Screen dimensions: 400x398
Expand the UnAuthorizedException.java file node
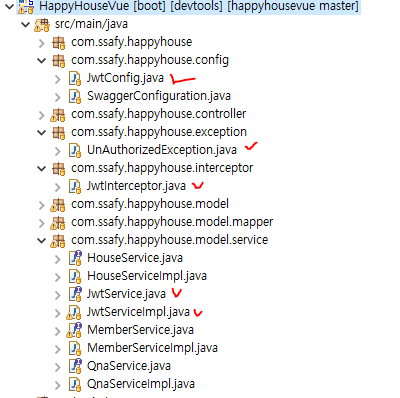(x=58, y=151)
